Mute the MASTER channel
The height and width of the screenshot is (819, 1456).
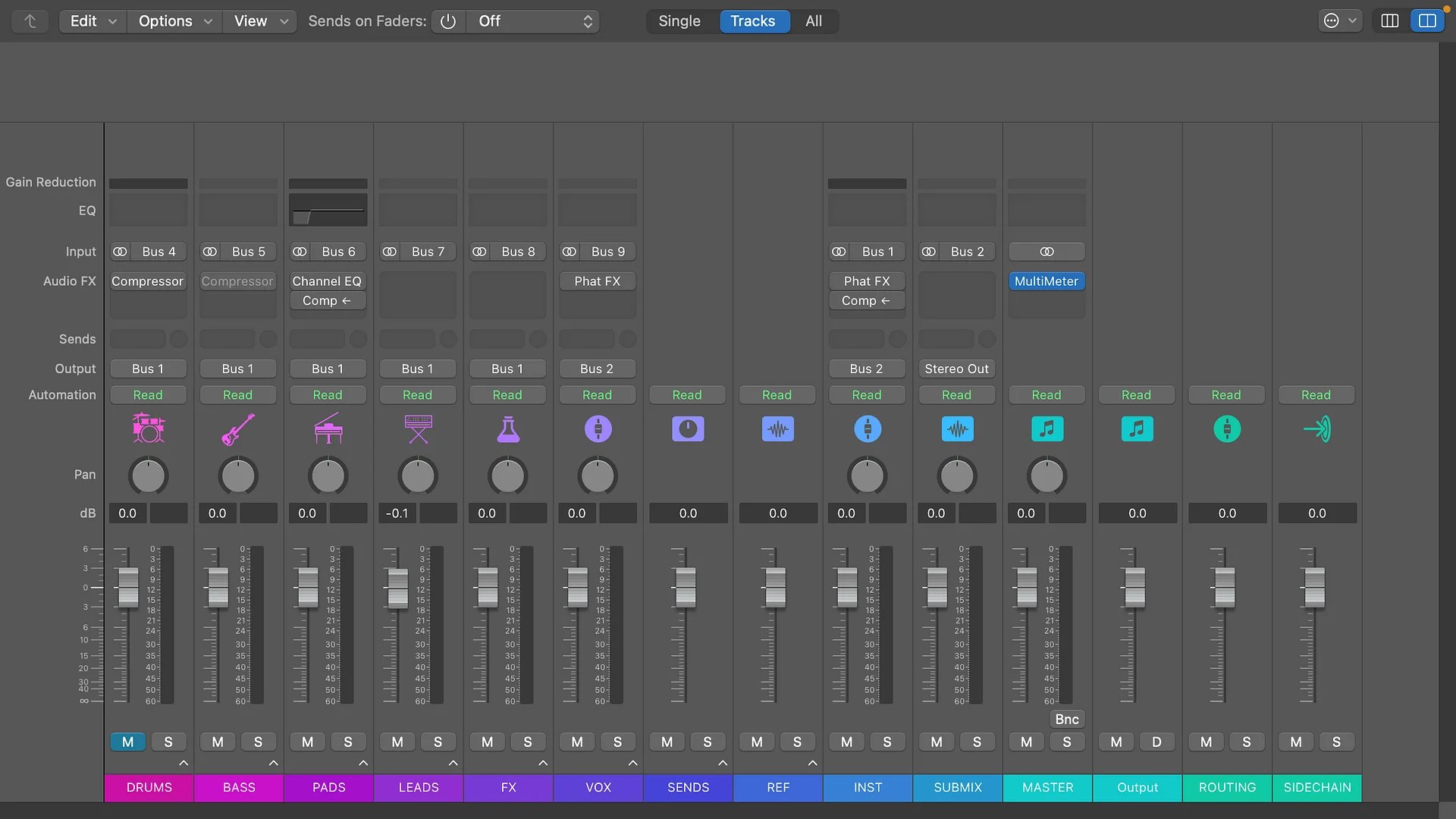[1027, 742]
